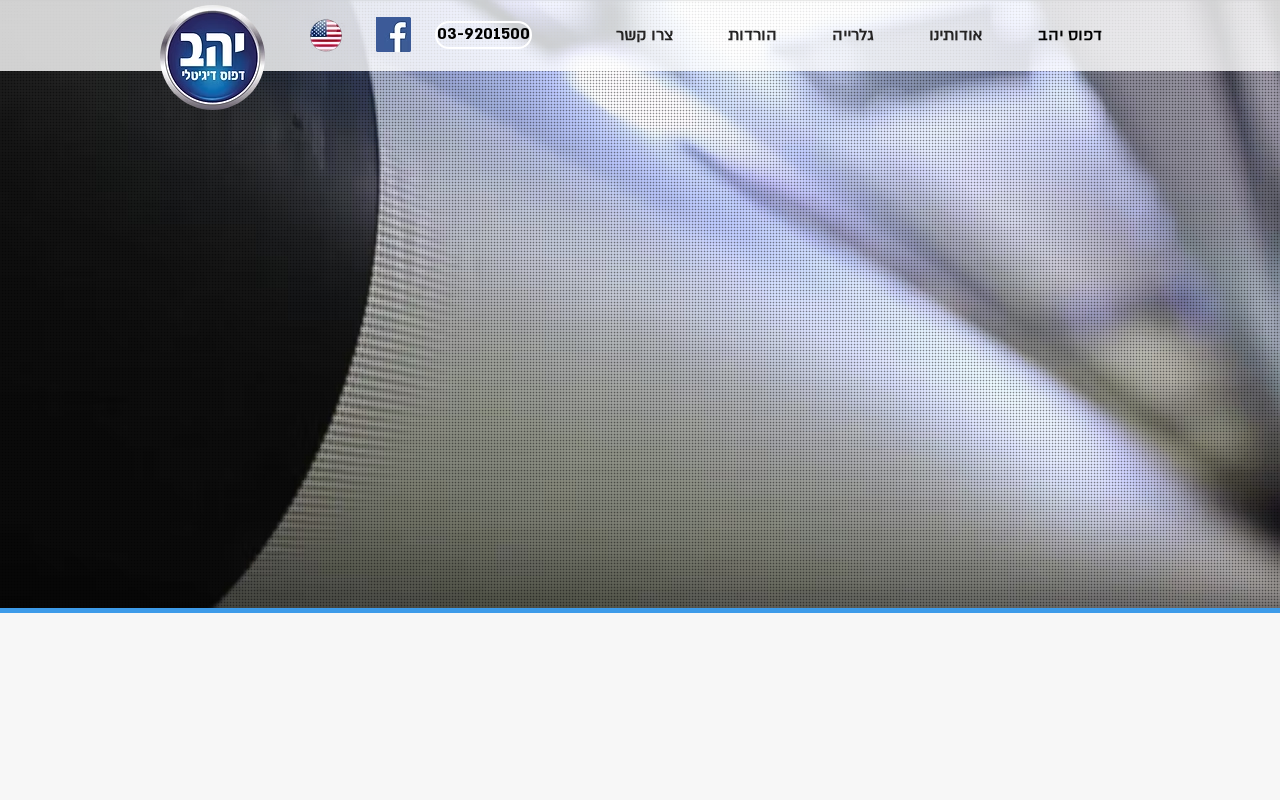Click the round Yahav logo badge
The width and height of the screenshot is (1280, 800).
coord(212,58)
